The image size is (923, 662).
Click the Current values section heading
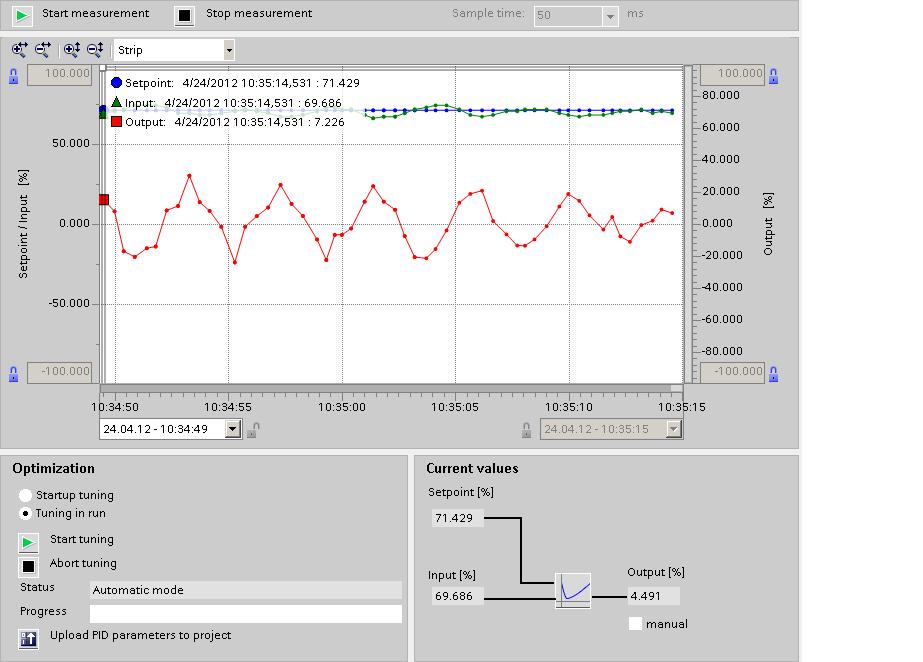[x=472, y=469]
